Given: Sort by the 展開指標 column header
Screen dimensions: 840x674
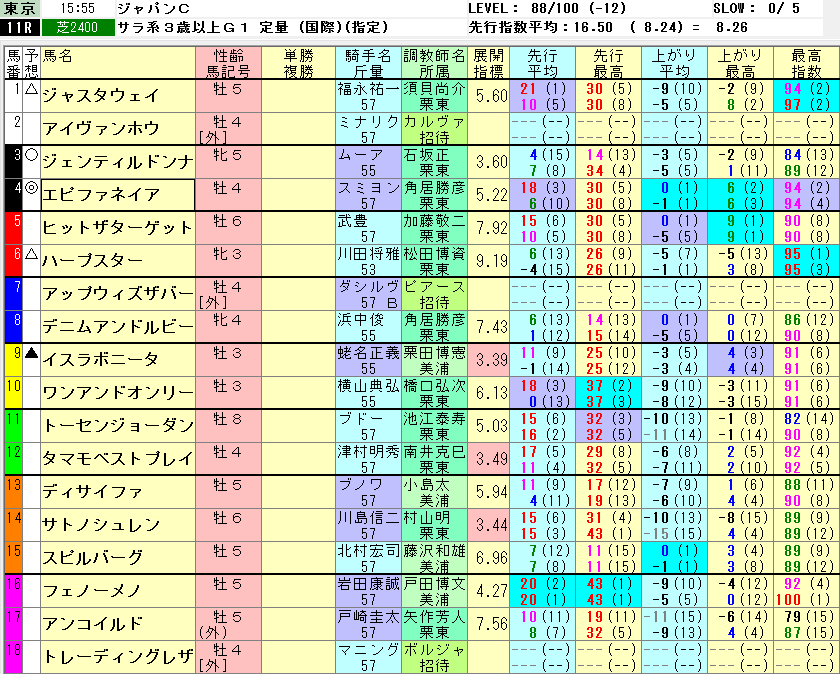Looking at the screenshot, I should coord(489,62).
